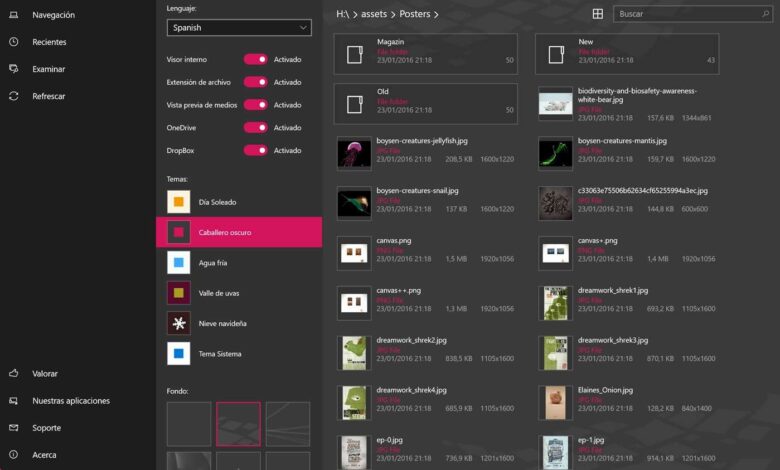Go to H:\ in breadcrumb path
Viewport: 780px width, 470px height.
[343, 14]
